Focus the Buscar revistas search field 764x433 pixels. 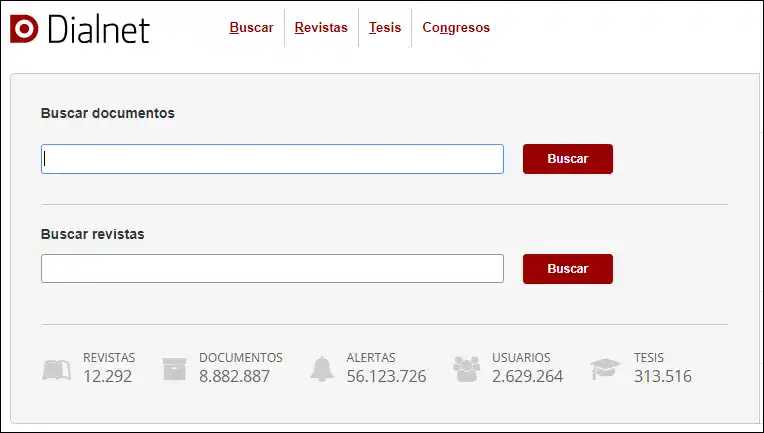[x=272, y=268]
